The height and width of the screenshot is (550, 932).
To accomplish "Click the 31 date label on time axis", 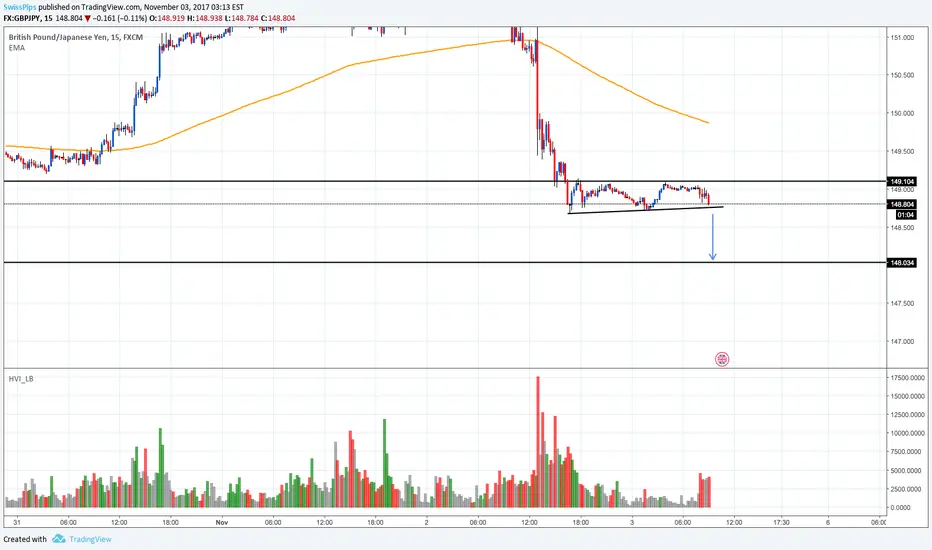I will pos(17,523).
